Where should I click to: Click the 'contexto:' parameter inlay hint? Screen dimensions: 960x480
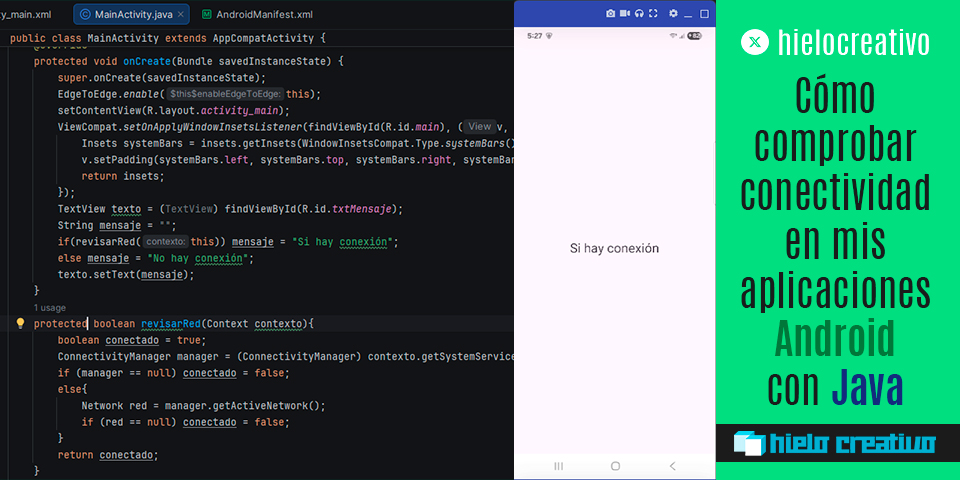[166, 242]
